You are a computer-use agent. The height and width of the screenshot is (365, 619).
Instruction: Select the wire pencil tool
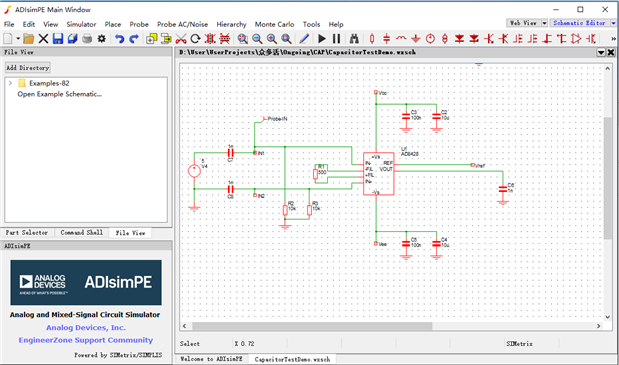tap(304, 39)
